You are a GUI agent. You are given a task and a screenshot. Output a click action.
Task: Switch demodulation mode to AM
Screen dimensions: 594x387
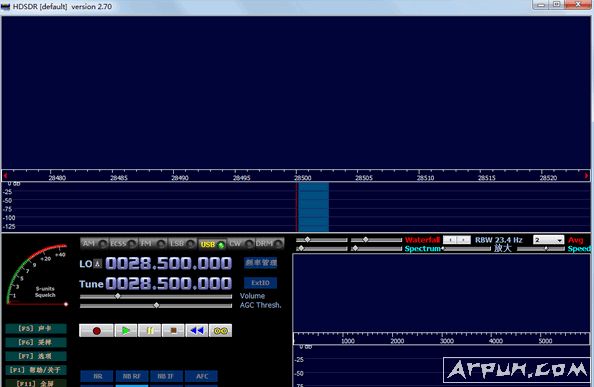94,243
